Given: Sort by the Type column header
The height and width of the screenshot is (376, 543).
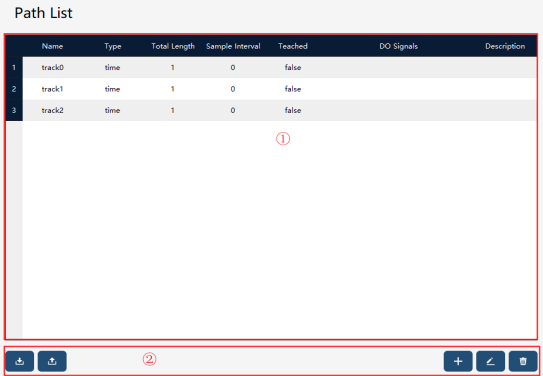Looking at the screenshot, I should [113, 46].
